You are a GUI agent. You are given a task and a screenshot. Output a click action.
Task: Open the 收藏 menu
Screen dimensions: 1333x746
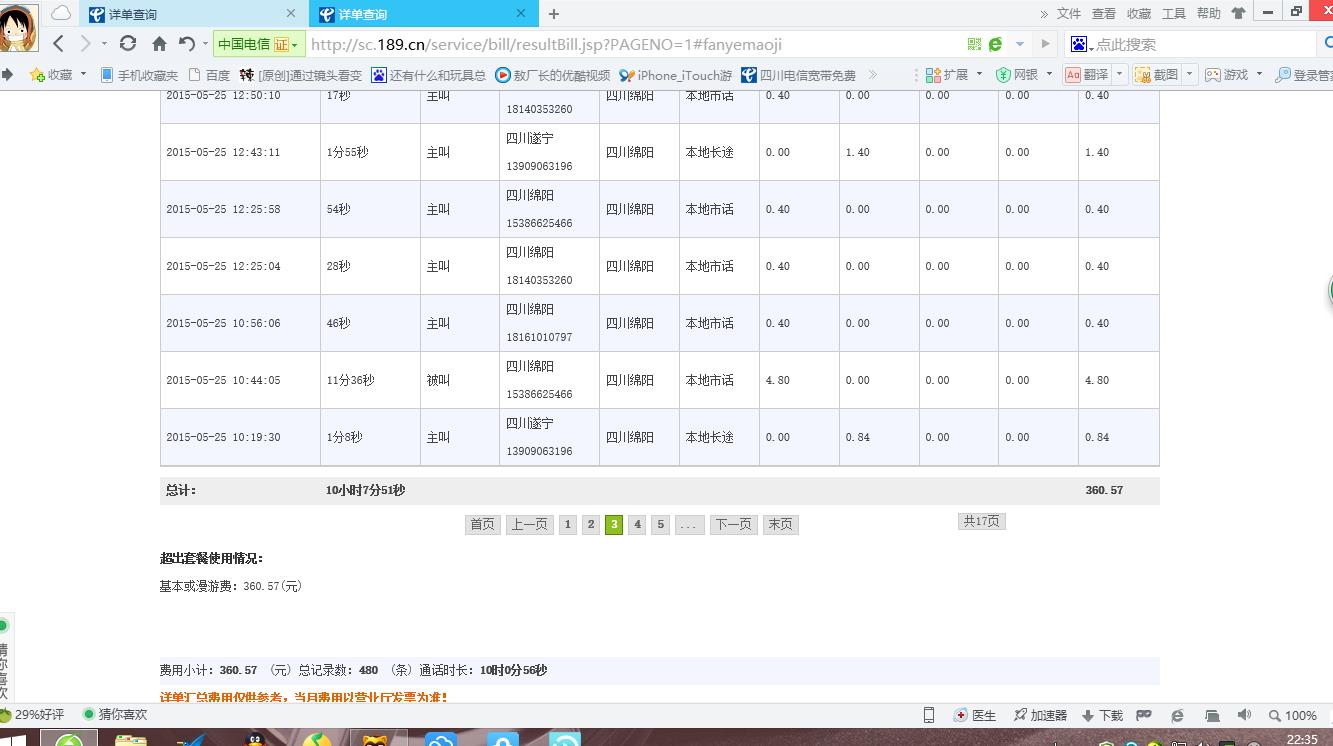(x=1139, y=14)
